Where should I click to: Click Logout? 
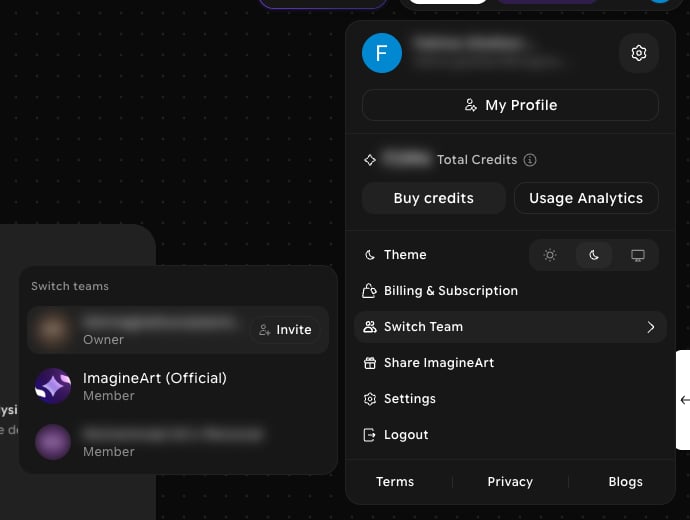click(510, 435)
